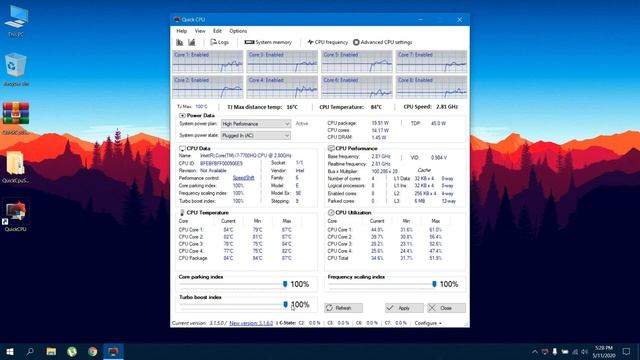Select This PC desktop icon
Image resolution: width=640 pixels, height=360 pixels.
(x=16, y=21)
